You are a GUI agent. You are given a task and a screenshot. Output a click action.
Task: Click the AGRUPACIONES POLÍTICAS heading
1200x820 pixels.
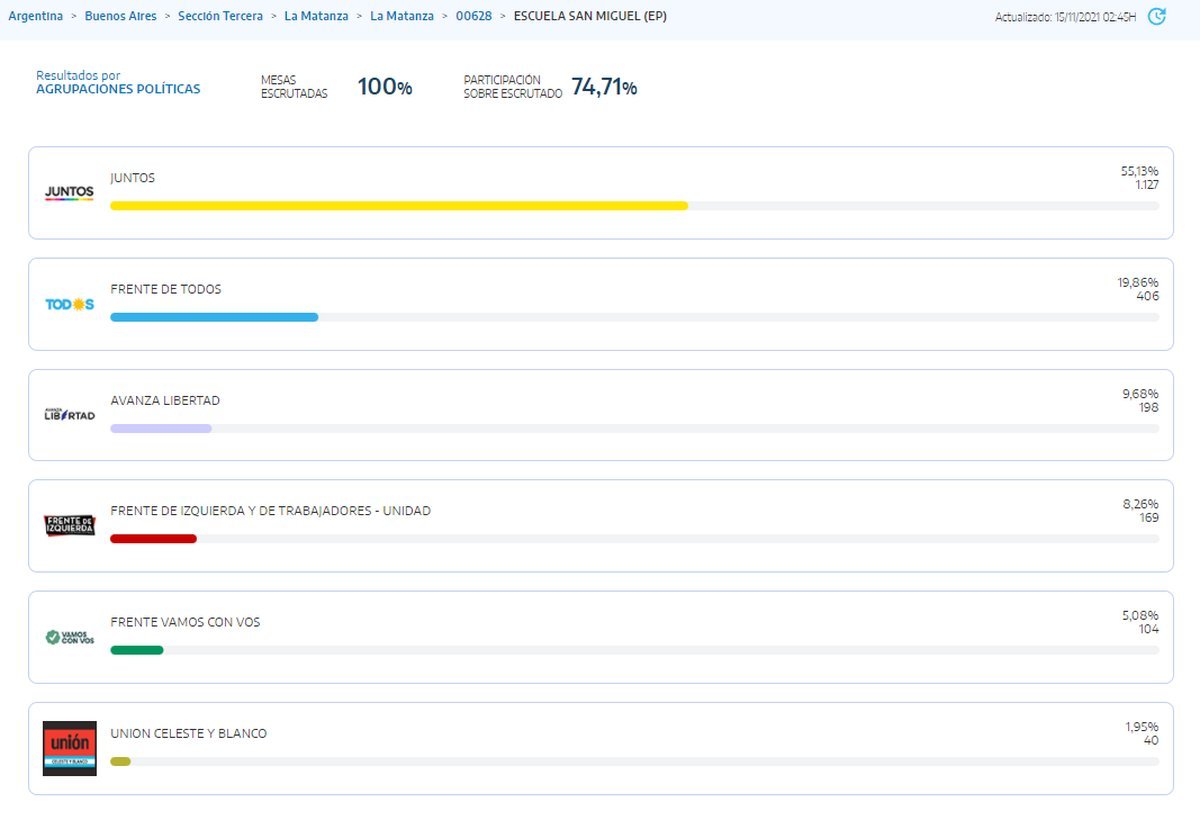click(118, 89)
